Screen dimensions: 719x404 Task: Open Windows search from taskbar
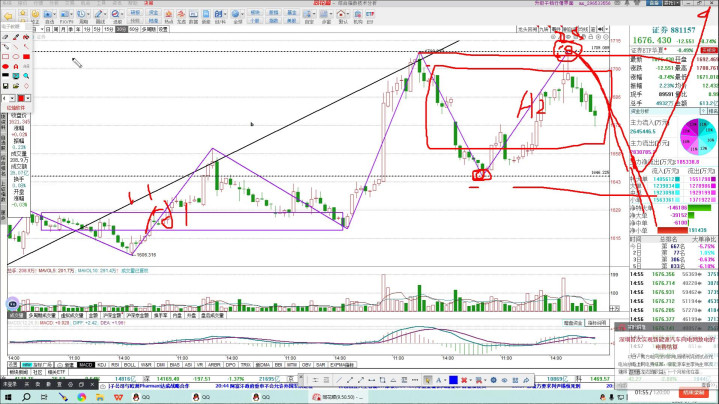(26, 397)
